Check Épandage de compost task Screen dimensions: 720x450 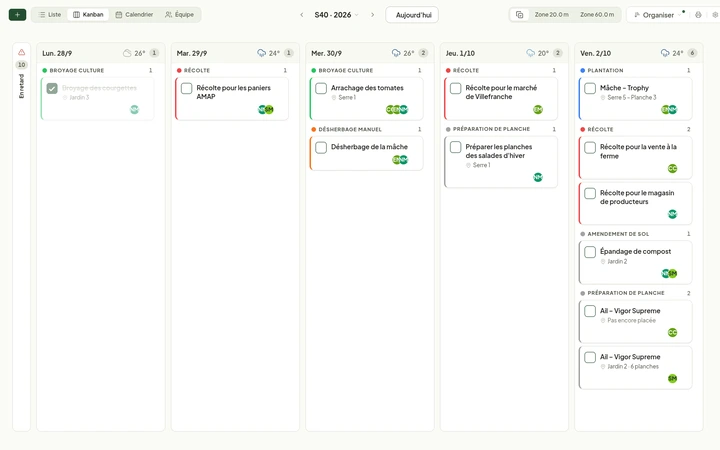pos(590,252)
